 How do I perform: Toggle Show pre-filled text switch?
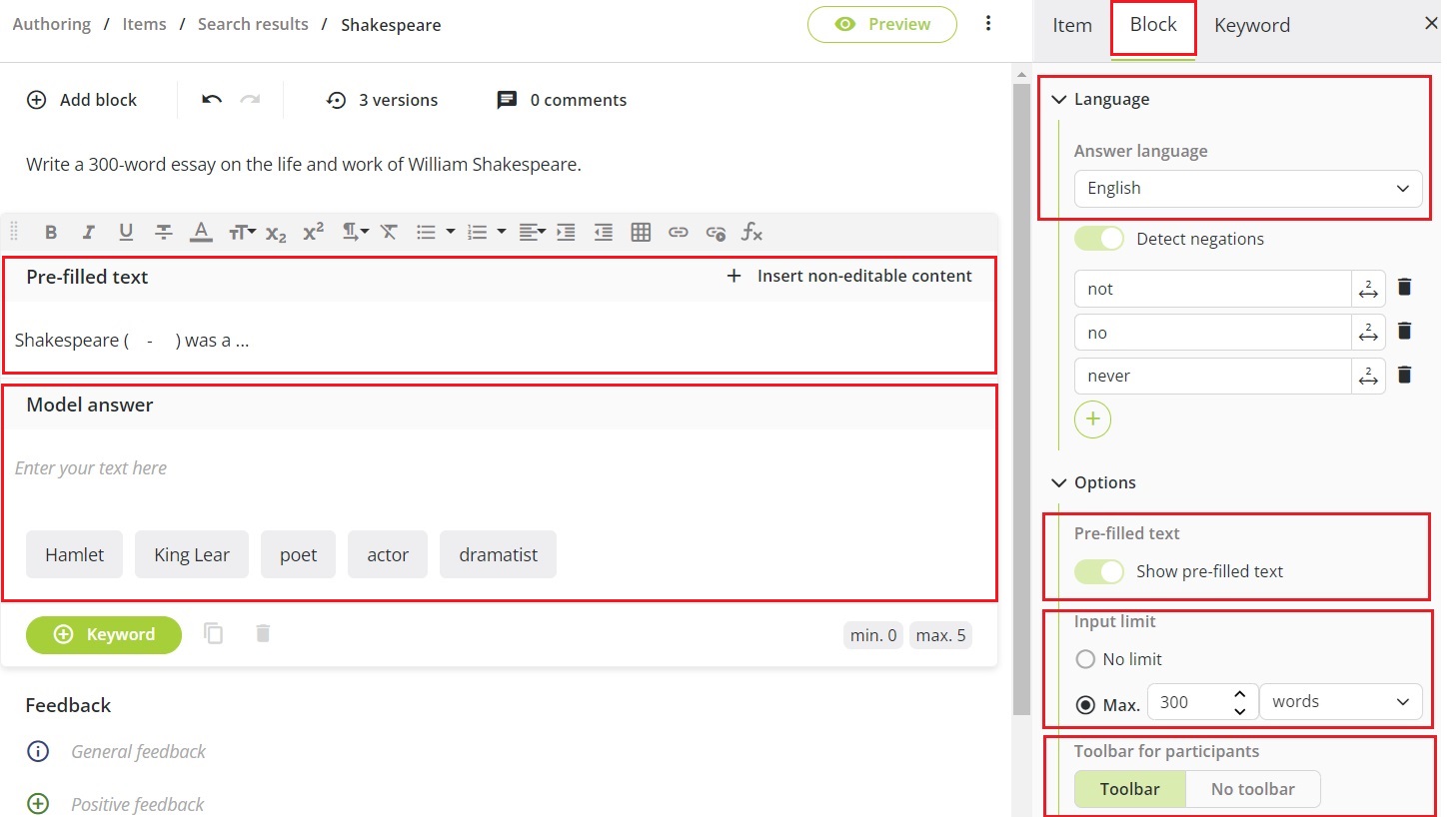(1099, 571)
